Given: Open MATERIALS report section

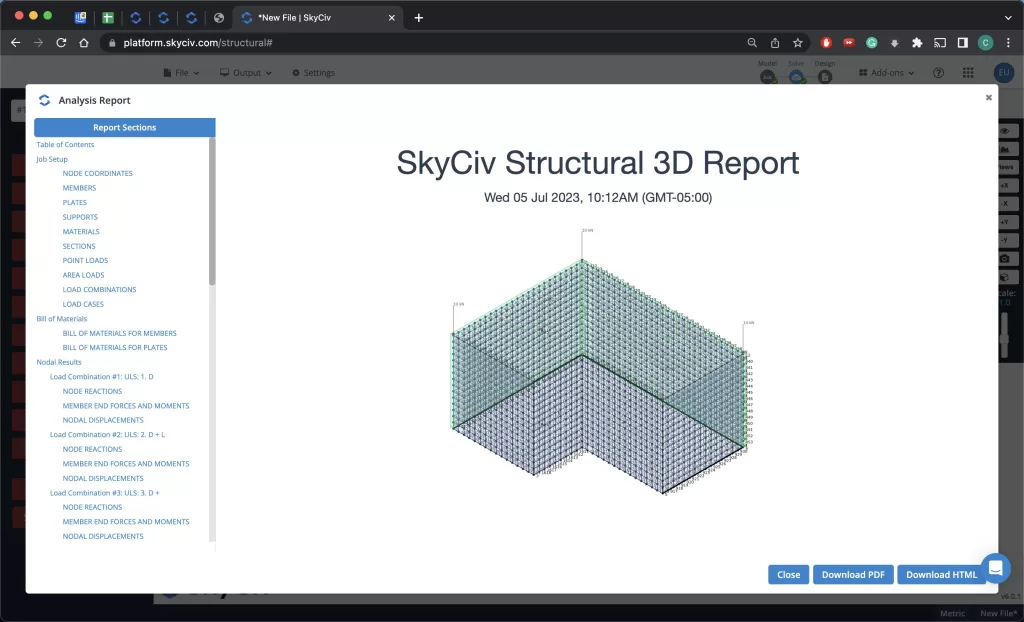Looking at the screenshot, I should (81, 231).
